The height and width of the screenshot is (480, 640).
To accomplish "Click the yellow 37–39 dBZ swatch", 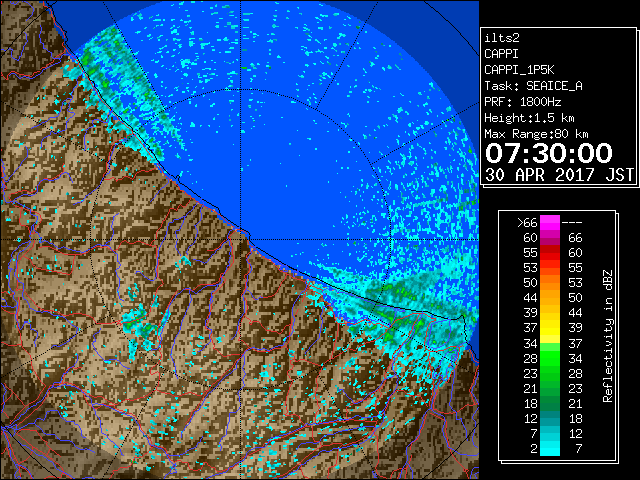I will coord(550,328).
